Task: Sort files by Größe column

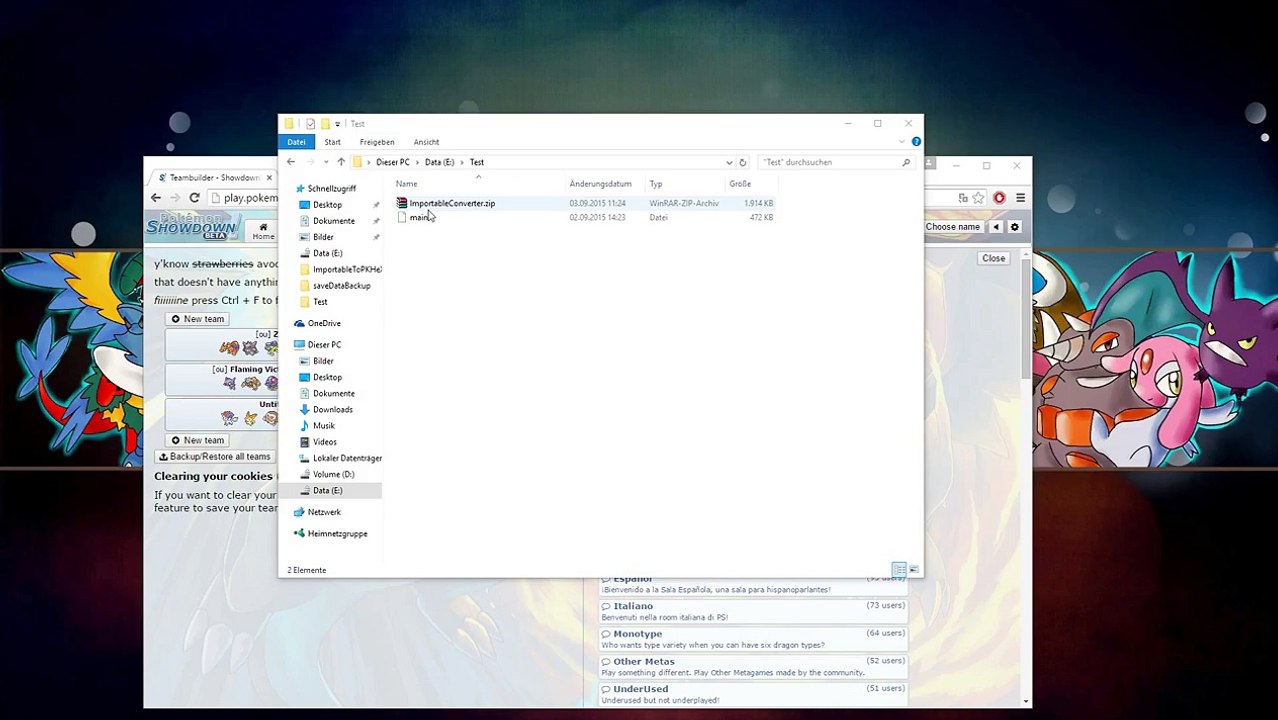Action: 740,184
